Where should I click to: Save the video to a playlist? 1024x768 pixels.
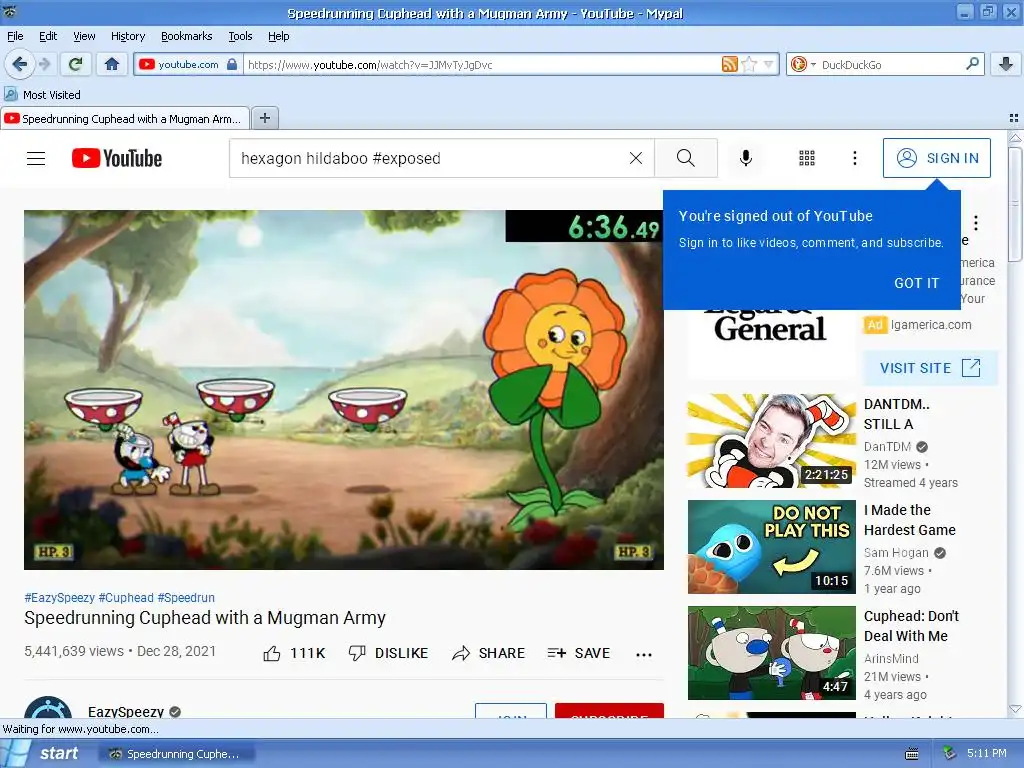pyautogui.click(x=579, y=653)
